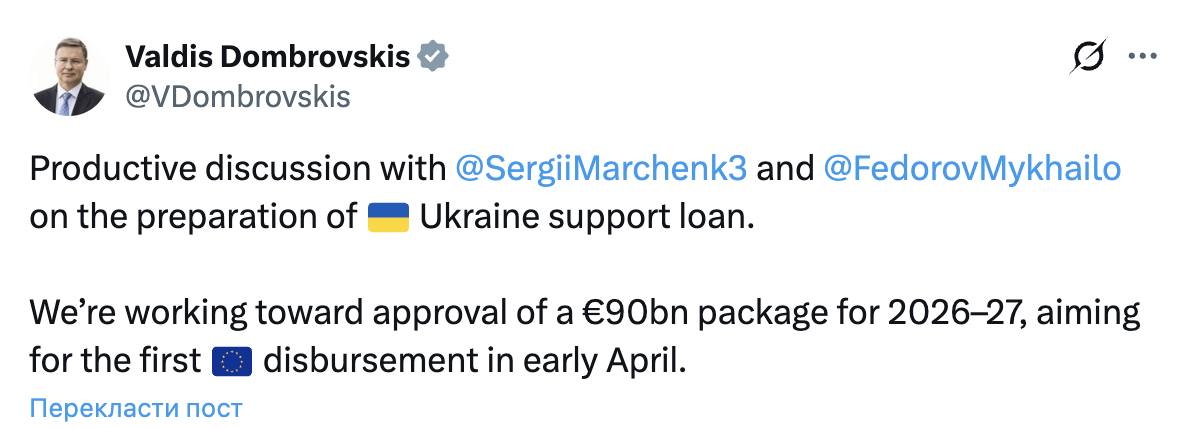Screen dimensions: 1186x428
Task: Click the EU flag emoji
Action: pyautogui.click(x=232, y=360)
